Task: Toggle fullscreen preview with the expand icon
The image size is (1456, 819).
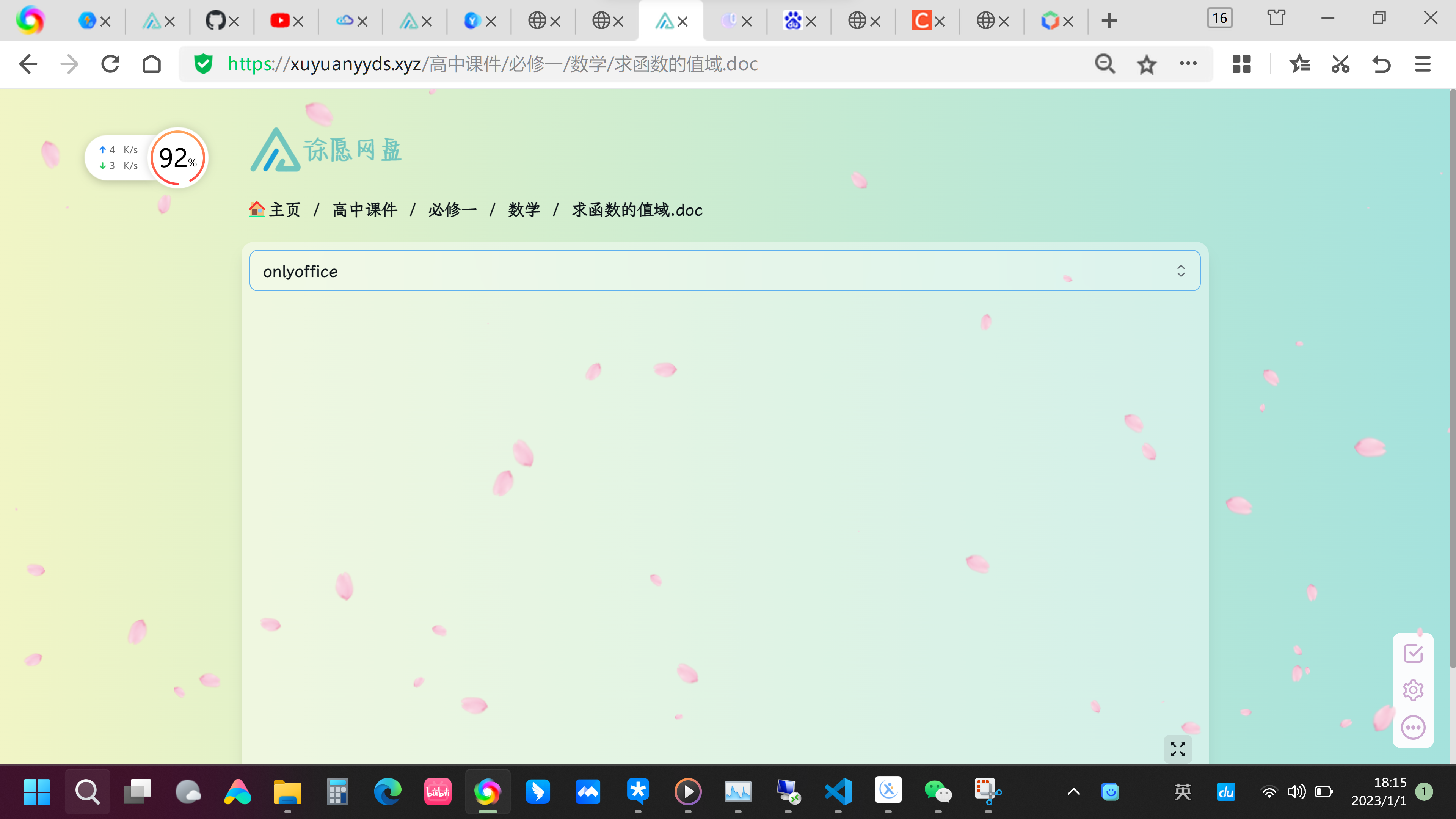Action: click(x=1178, y=750)
